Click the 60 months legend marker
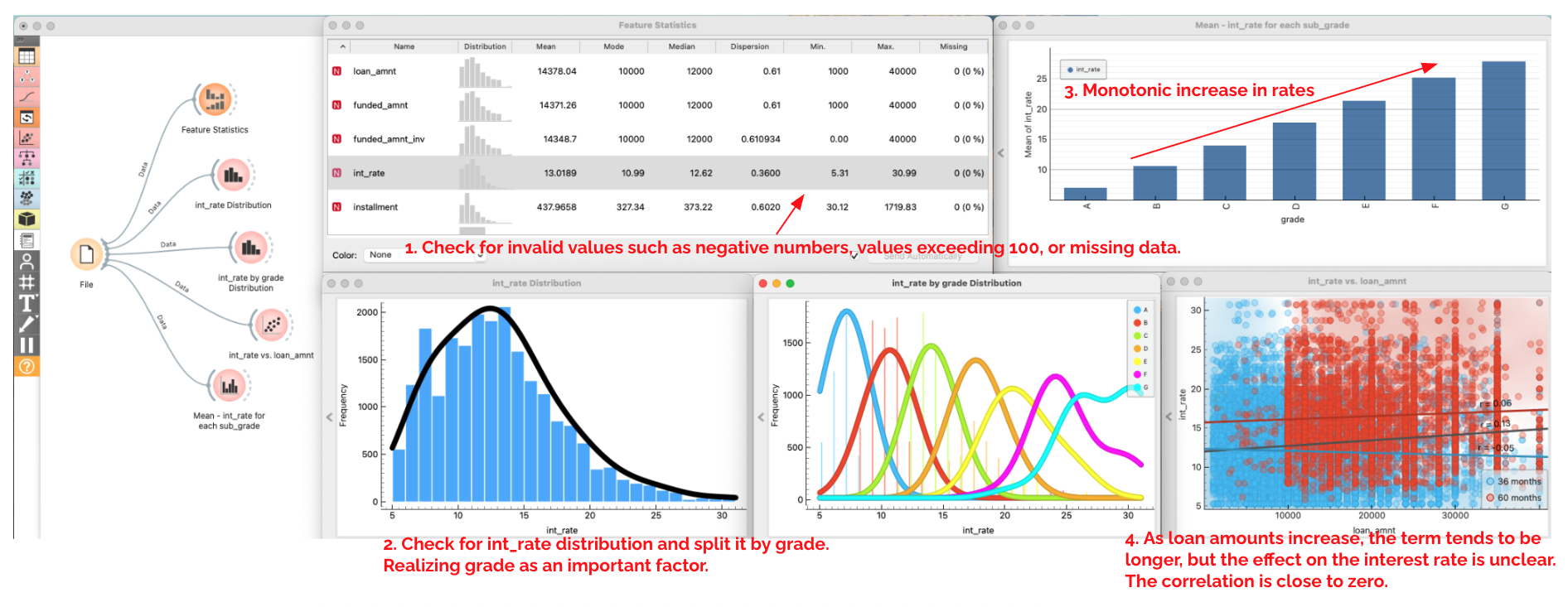This screenshot has height=607, width=1568. pyautogui.click(x=1490, y=498)
